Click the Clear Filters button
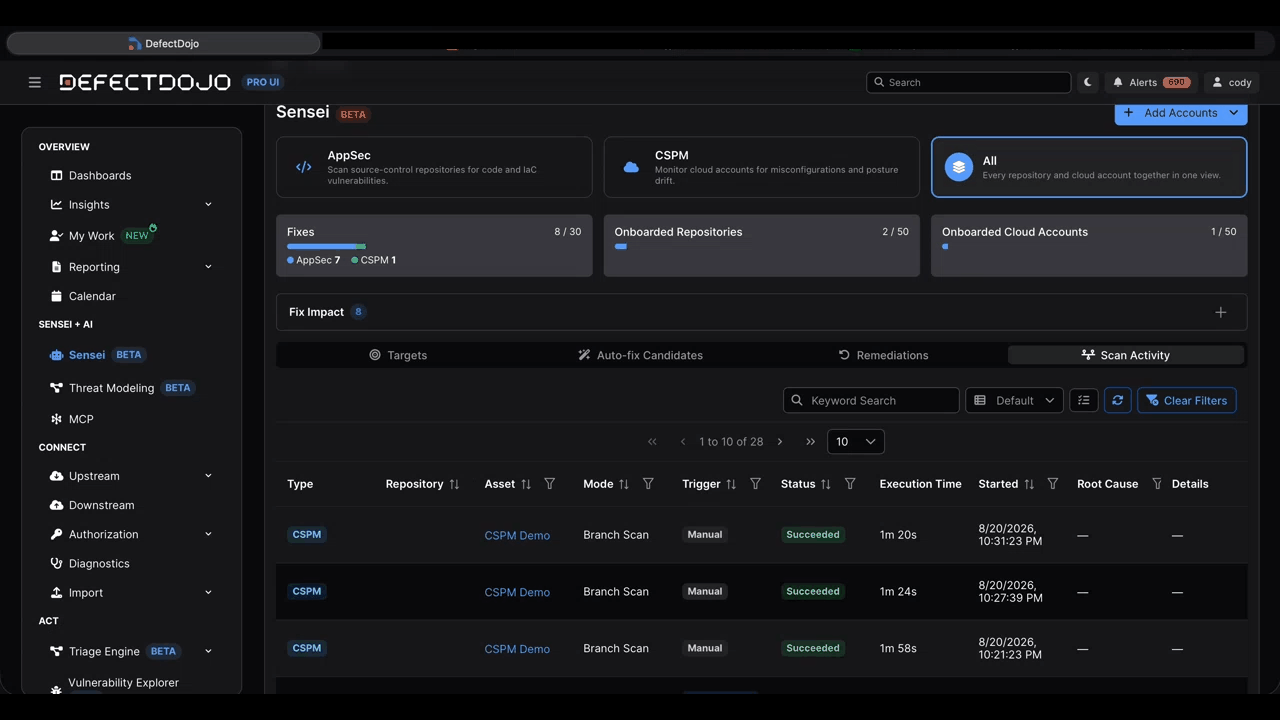Image resolution: width=1280 pixels, height=720 pixels. coord(1187,400)
